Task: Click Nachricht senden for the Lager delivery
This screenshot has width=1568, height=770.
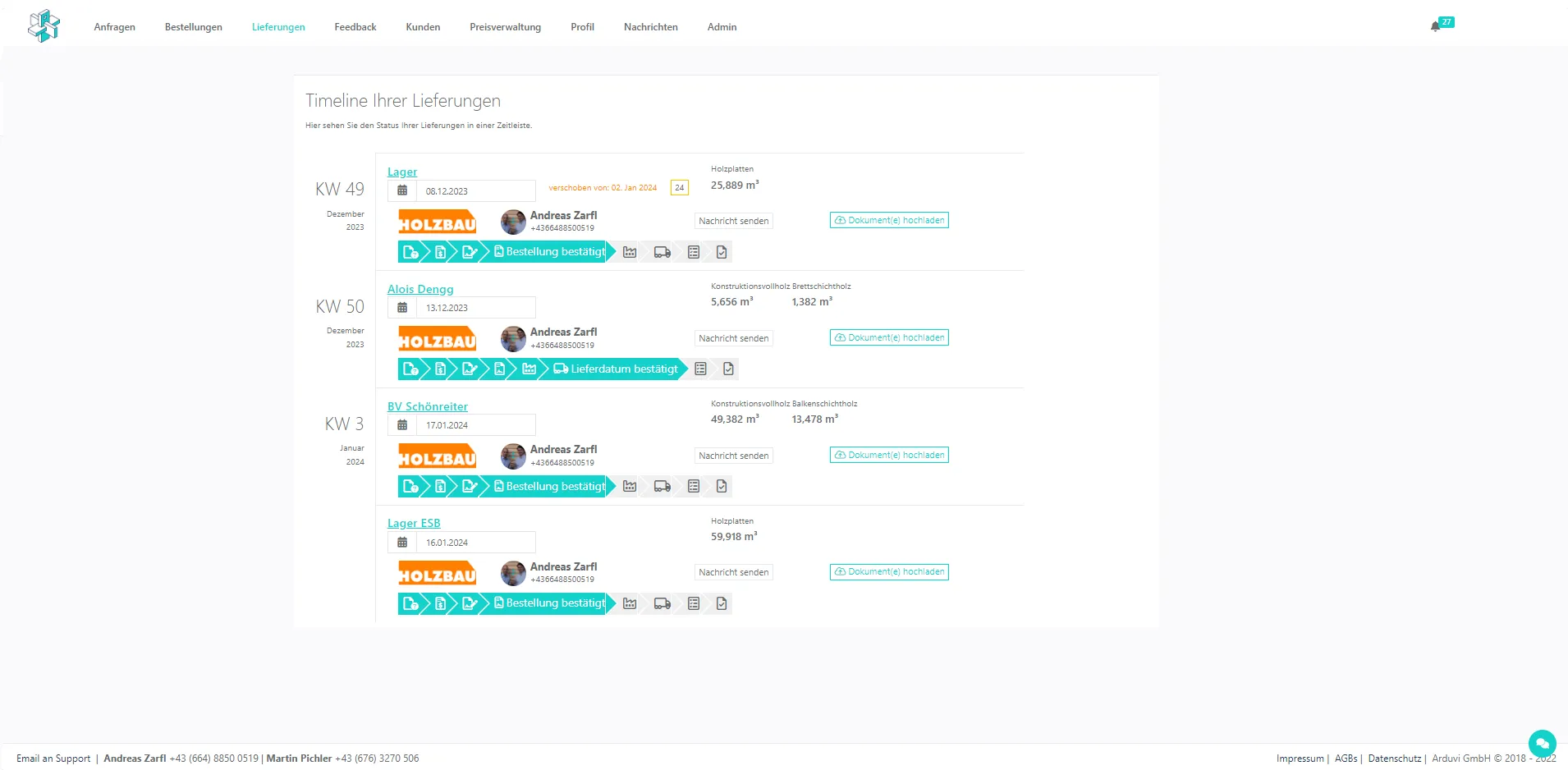Action: (x=734, y=221)
